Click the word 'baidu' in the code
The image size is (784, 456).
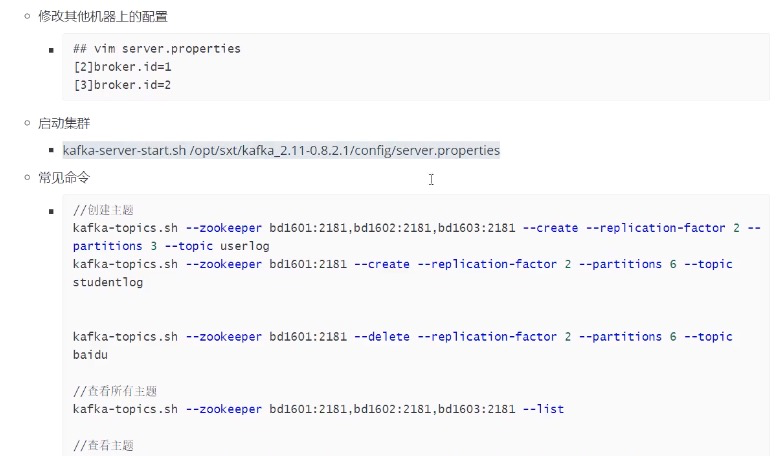(91, 355)
